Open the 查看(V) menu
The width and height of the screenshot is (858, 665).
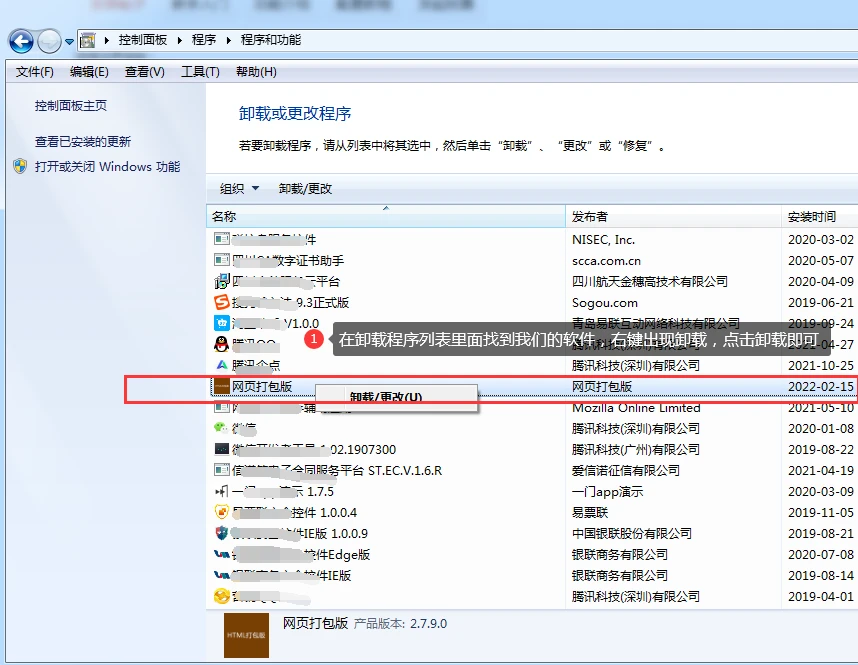pyautogui.click(x=144, y=72)
